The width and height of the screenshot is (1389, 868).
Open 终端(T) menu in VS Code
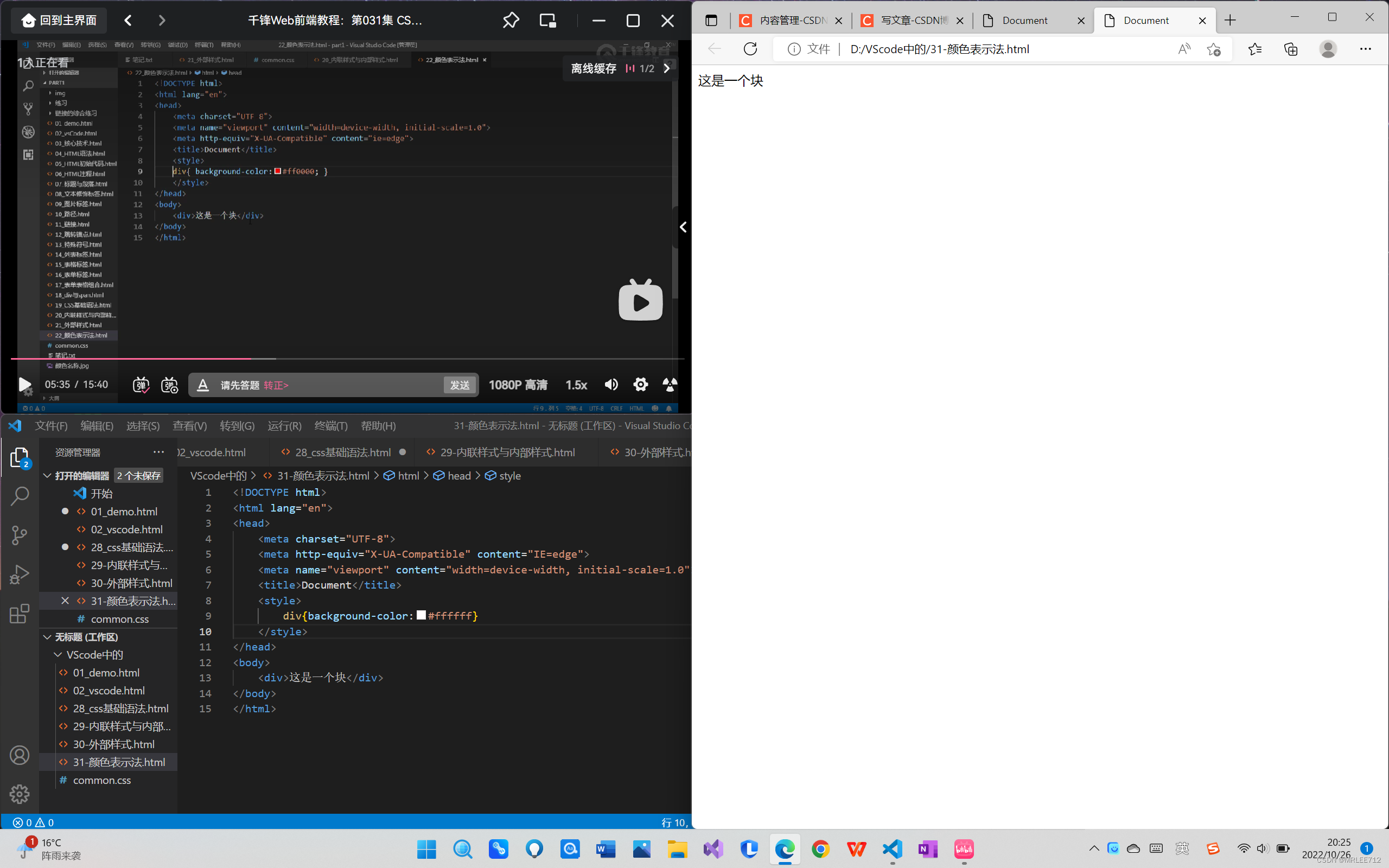(x=331, y=426)
